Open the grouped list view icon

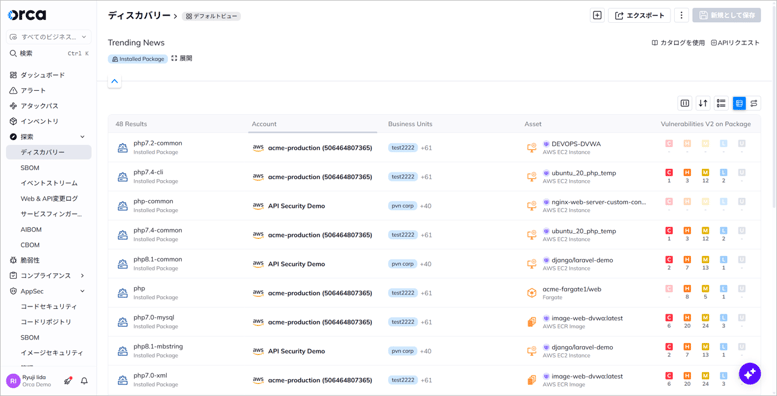click(722, 103)
